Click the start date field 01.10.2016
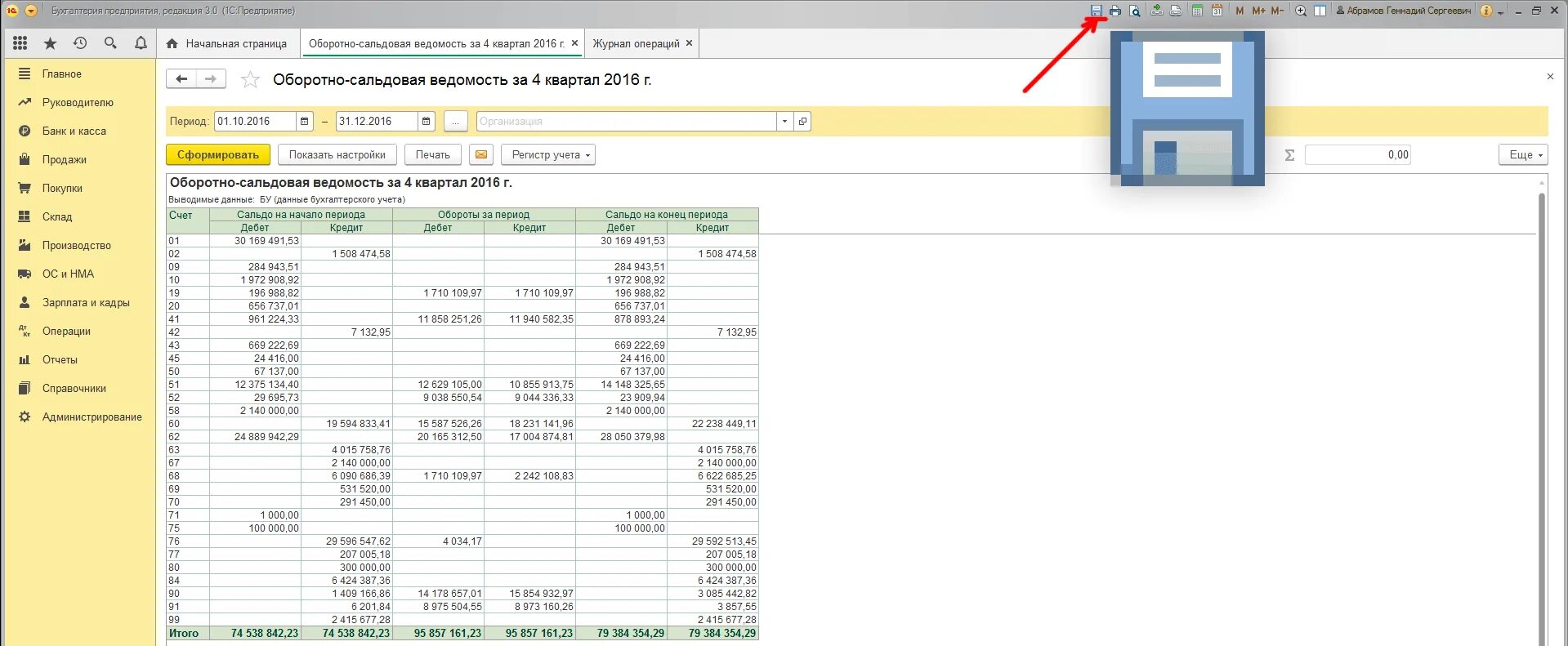Screen dimensions: 1568x646 click(x=255, y=121)
